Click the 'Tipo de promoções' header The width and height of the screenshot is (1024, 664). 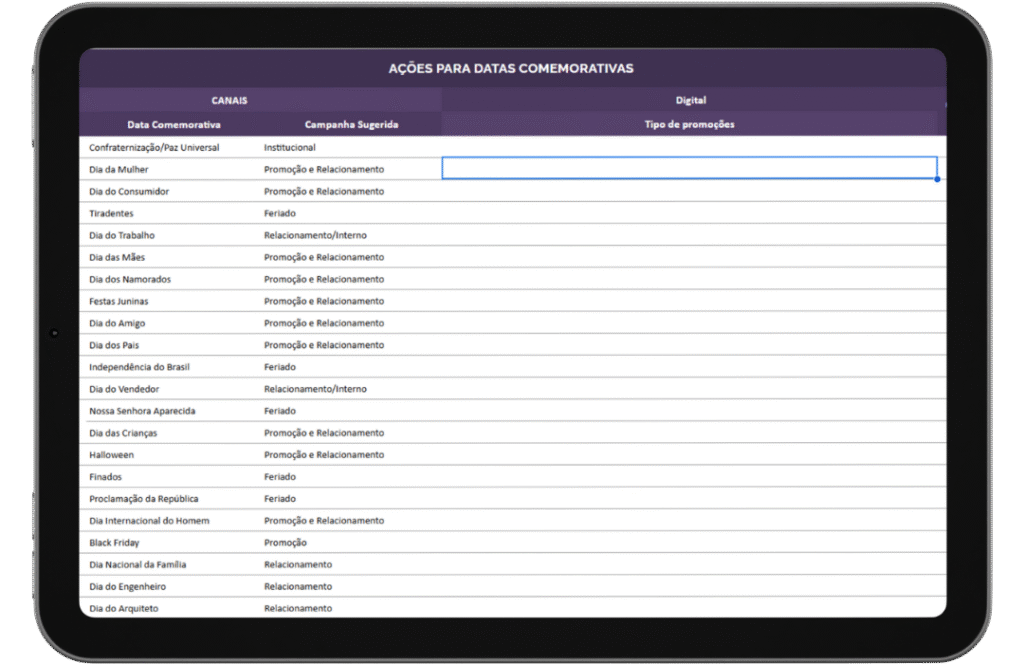point(690,125)
